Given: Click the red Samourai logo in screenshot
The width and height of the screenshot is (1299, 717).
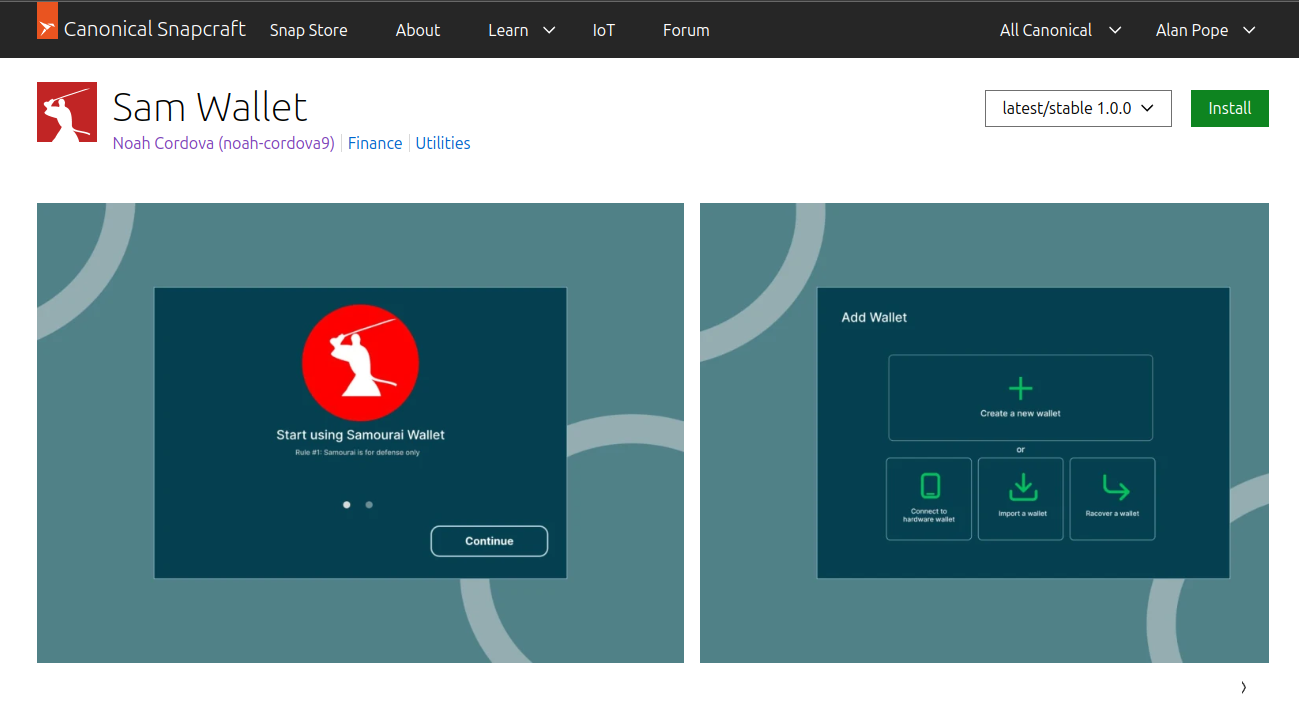Looking at the screenshot, I should (x=360, y=362).
